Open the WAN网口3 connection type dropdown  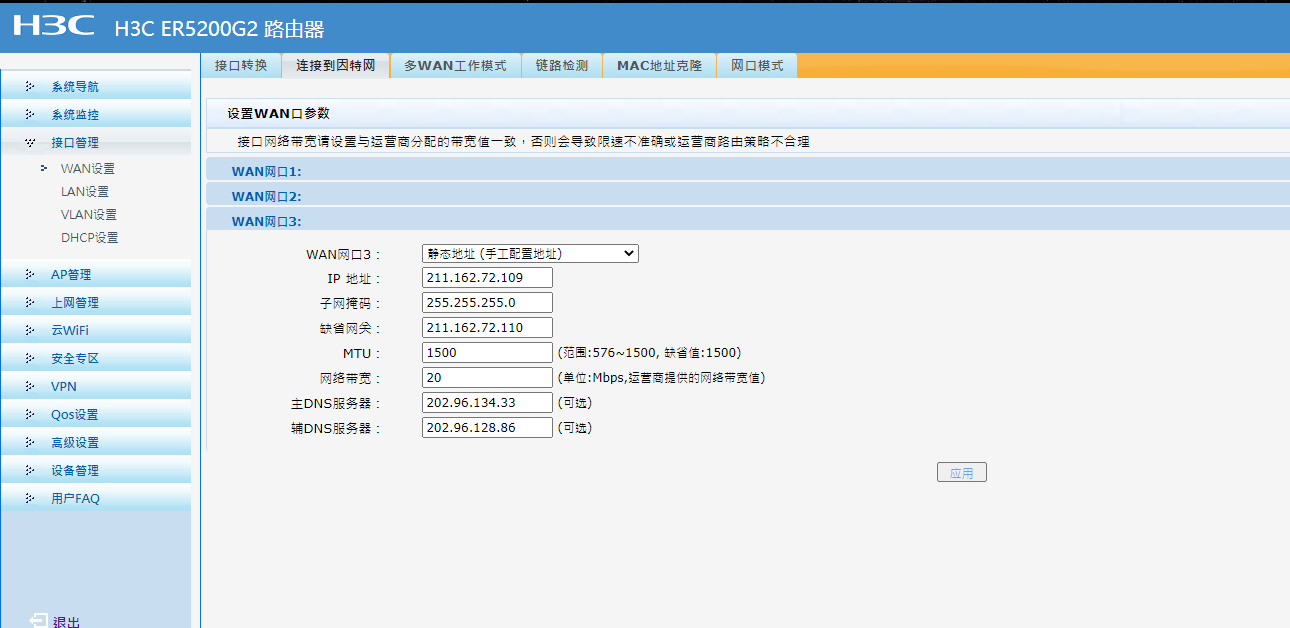point(531,254)
